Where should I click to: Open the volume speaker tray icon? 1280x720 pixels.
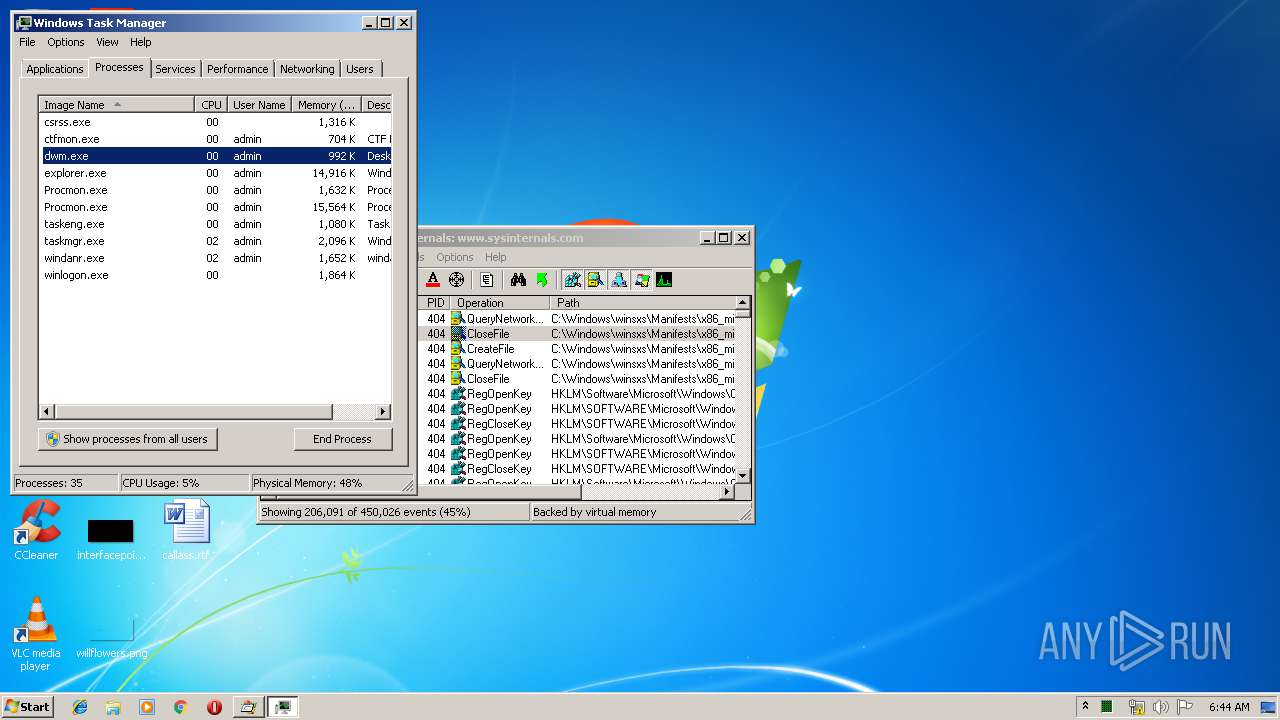pyautogui.click(x=1160, y=707)
